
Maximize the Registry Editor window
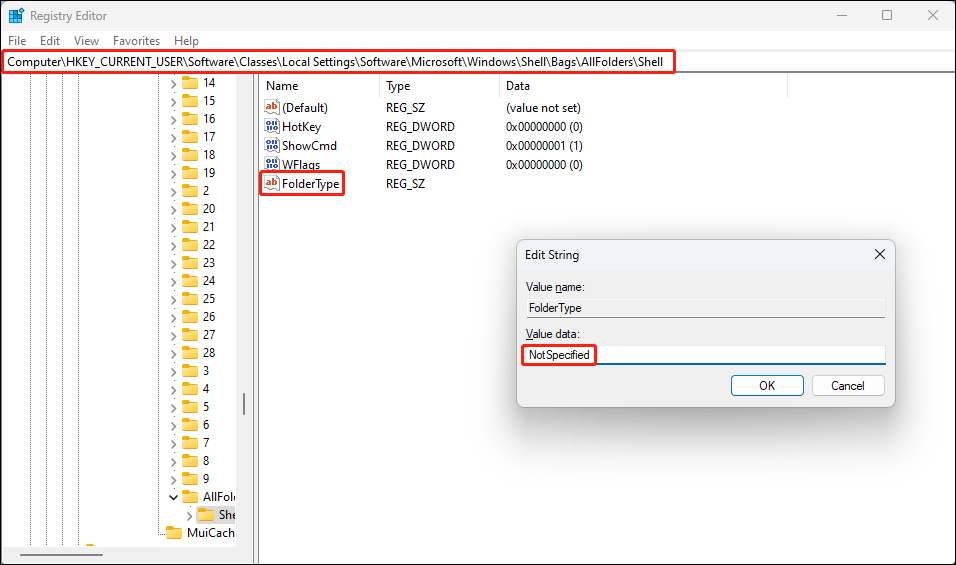point(887,15)
